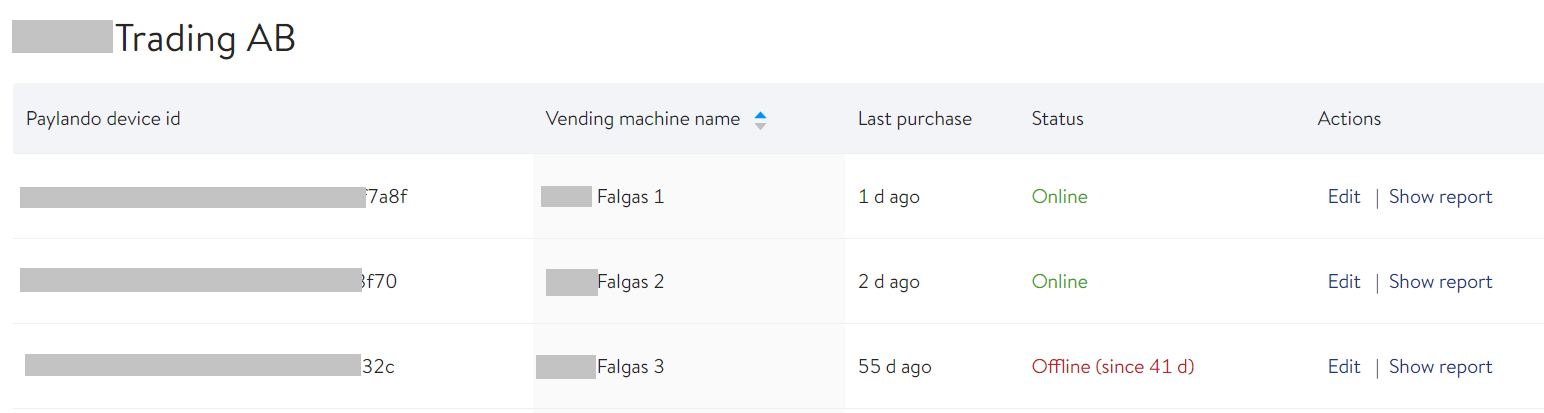Show report for Falgas 1

1440,197
